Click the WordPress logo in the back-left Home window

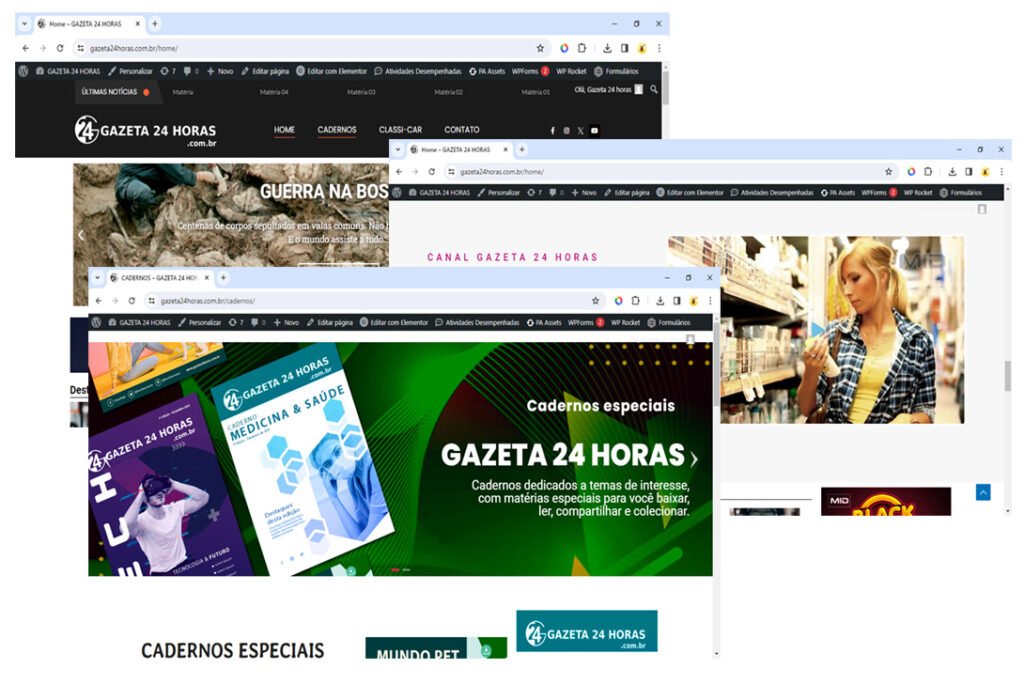[x=24, y=71]
